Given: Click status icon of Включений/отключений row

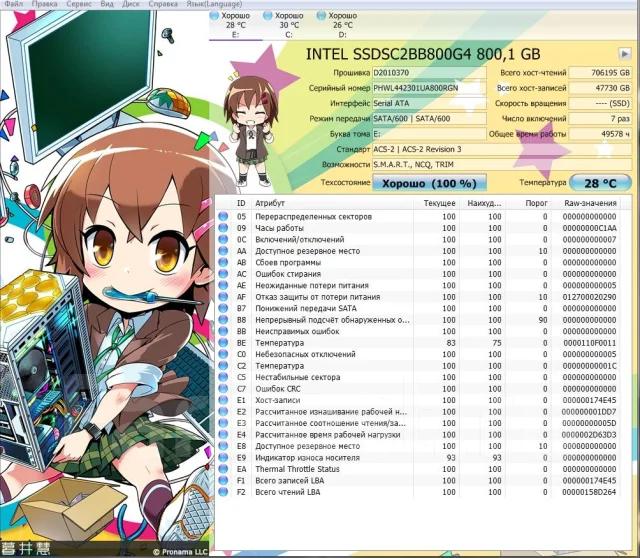Looking at the screenshot, I should coord(223,239).
